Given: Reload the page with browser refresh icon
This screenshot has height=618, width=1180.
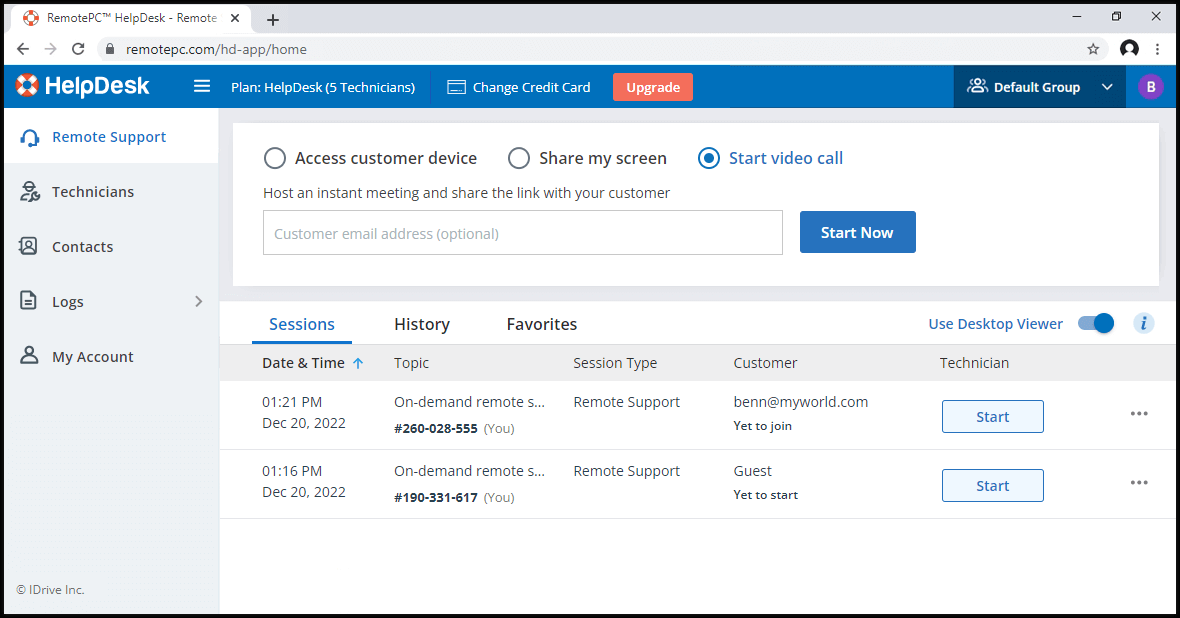Looking at the screenshot, I should pyautogui.click(x=79, y=49).
